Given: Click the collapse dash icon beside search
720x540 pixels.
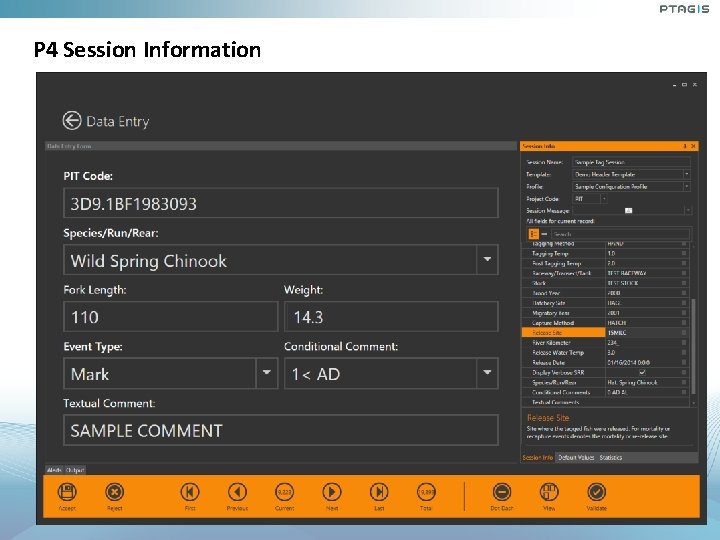Looking at the screenshot, I should [x=544, y=234].
